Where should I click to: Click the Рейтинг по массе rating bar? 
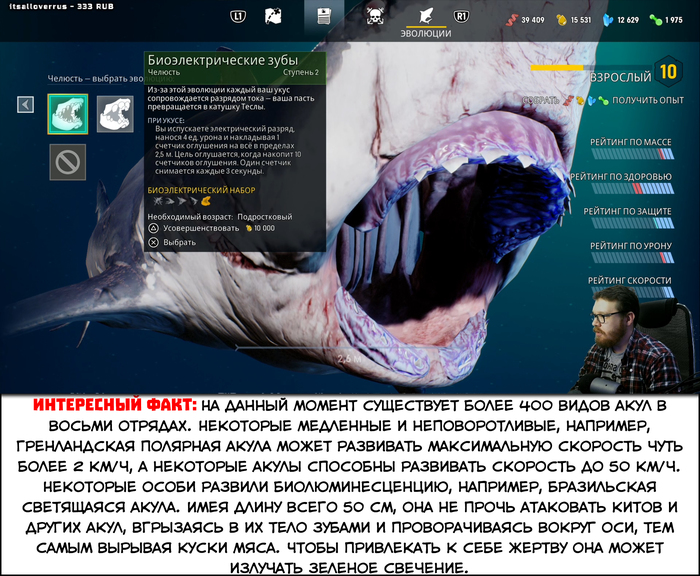point(630,154)
